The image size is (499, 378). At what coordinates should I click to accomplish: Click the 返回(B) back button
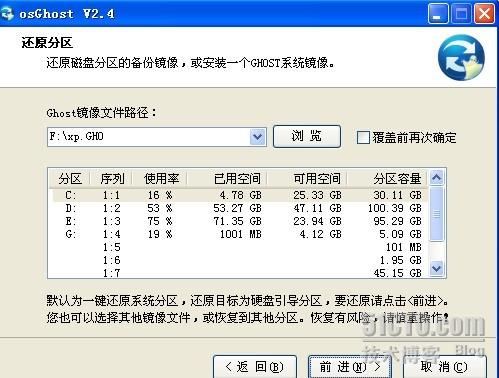(255, 367)
